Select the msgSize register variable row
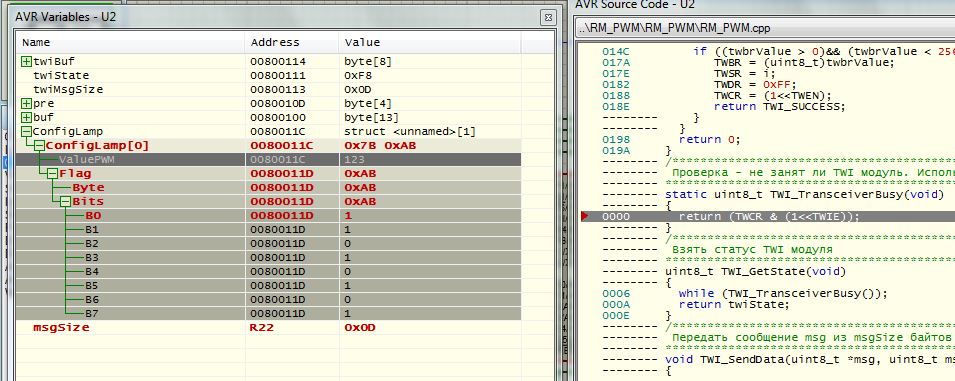Screen dimensions: 955x381 (x=269, y=327)
